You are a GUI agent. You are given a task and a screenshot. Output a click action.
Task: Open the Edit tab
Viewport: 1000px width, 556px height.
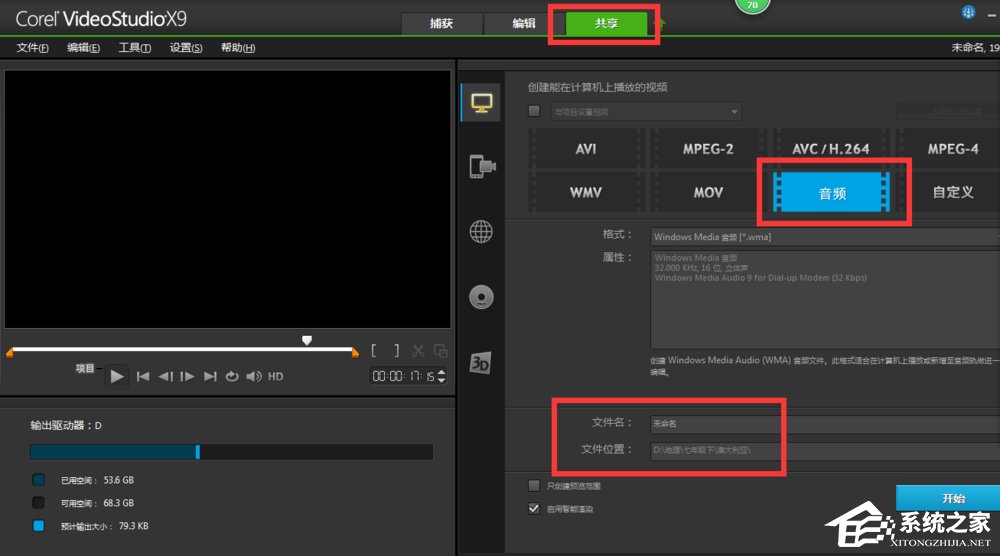pos(524,24)
